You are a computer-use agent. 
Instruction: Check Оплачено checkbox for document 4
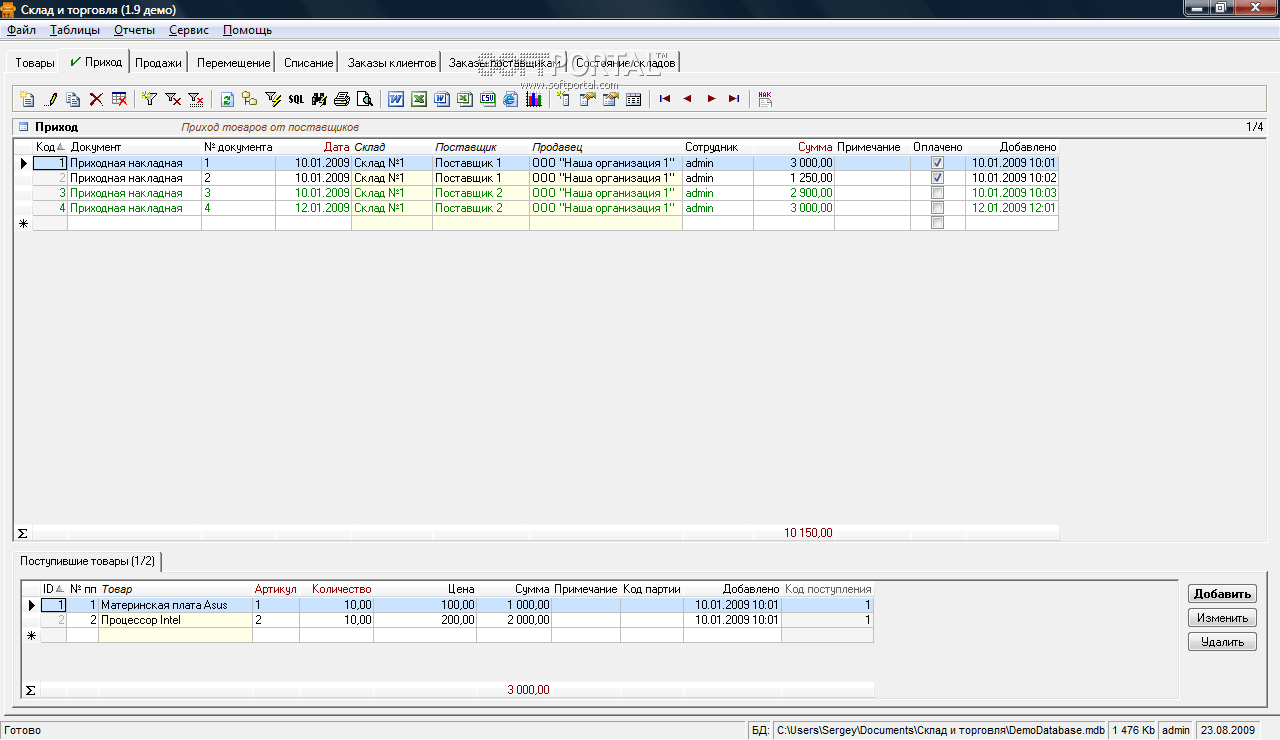pyautogui.click(x=937, y=208)
